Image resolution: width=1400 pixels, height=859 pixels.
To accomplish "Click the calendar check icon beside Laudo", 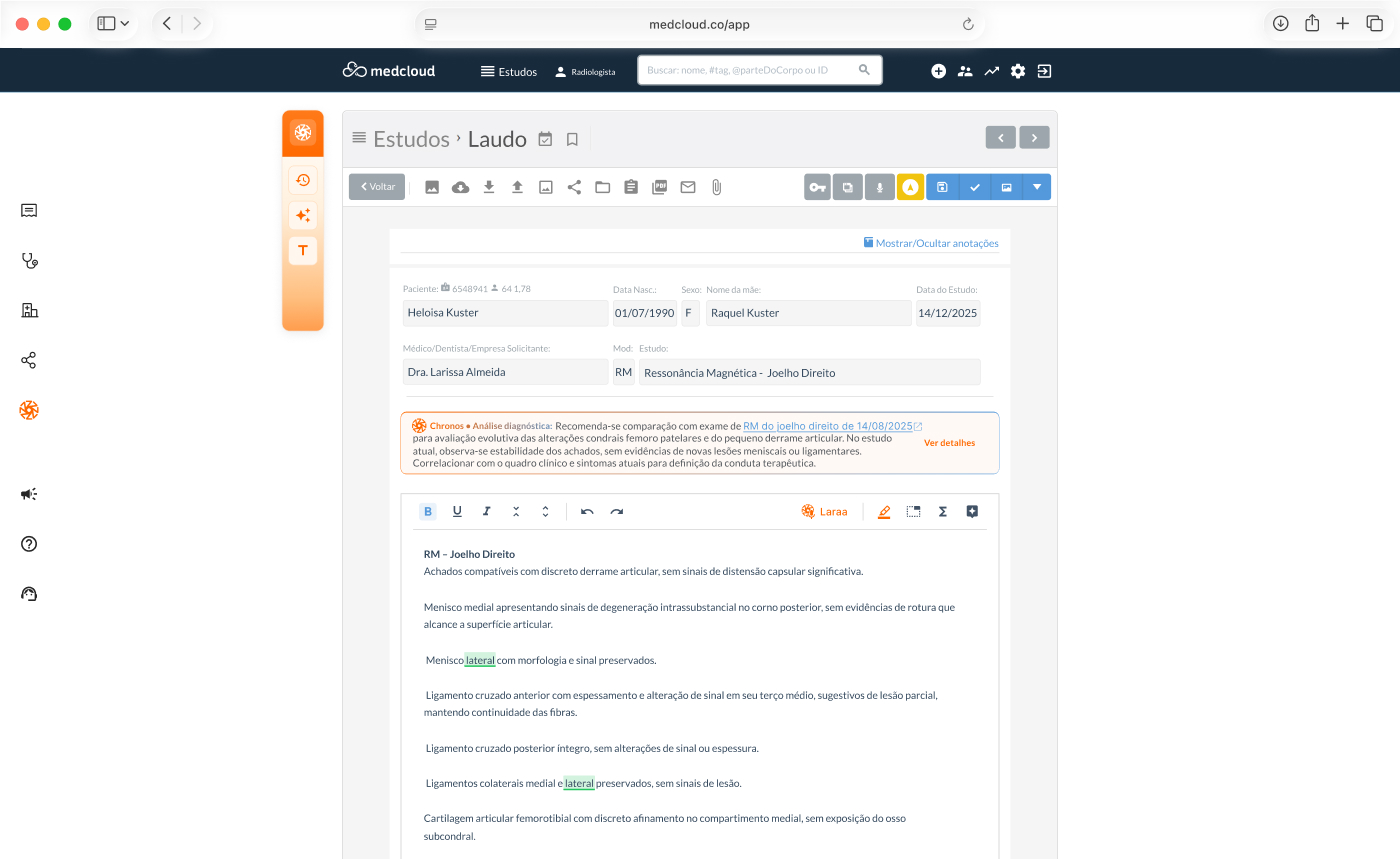I will (545, 139).
